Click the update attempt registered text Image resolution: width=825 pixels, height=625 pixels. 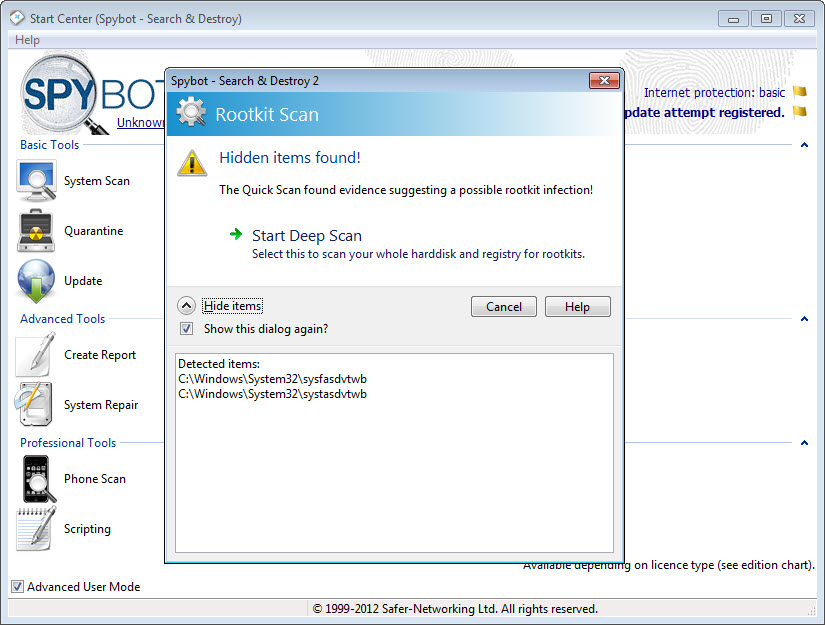704,113
